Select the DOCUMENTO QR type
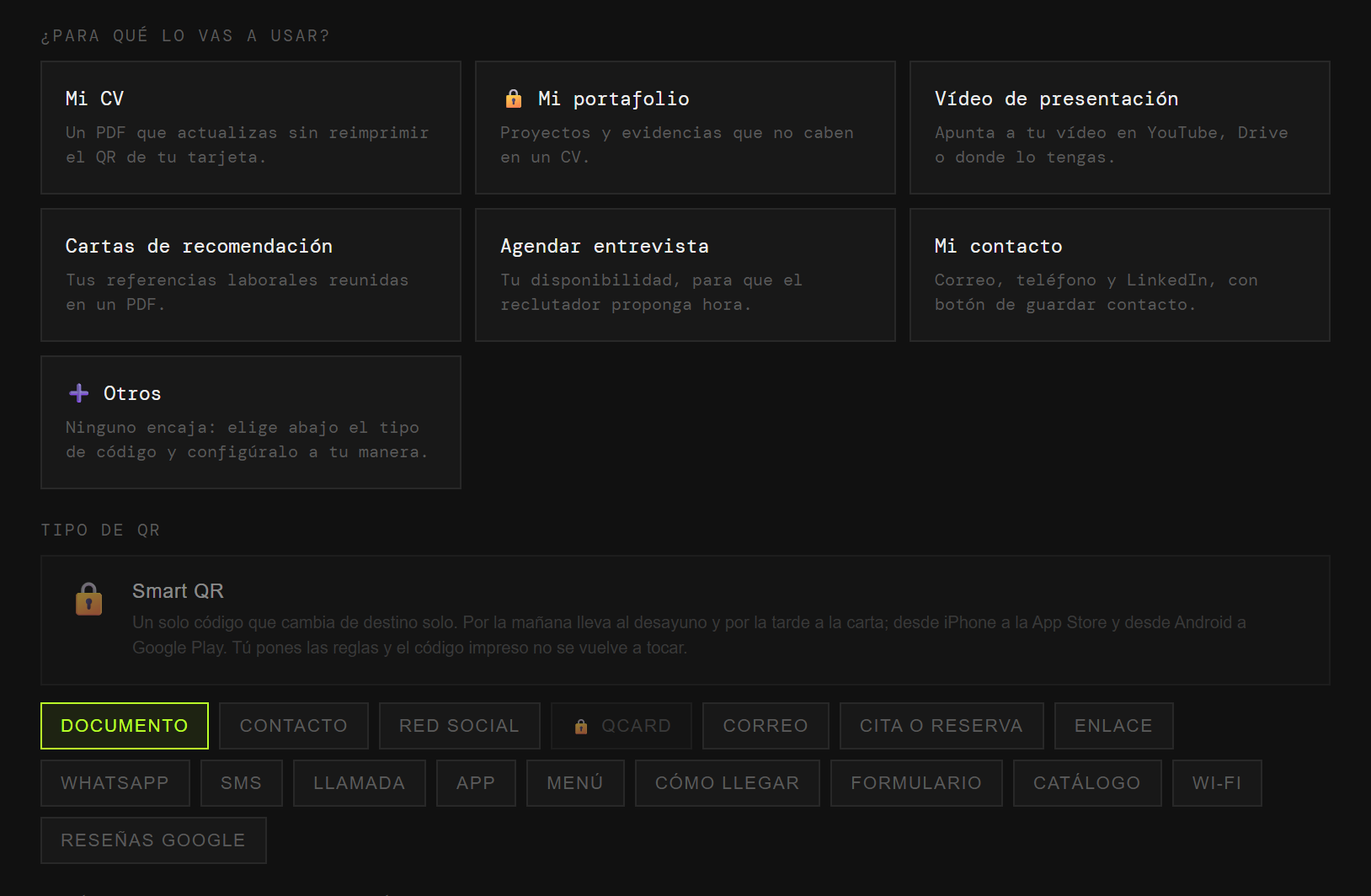 click(125, 726)
